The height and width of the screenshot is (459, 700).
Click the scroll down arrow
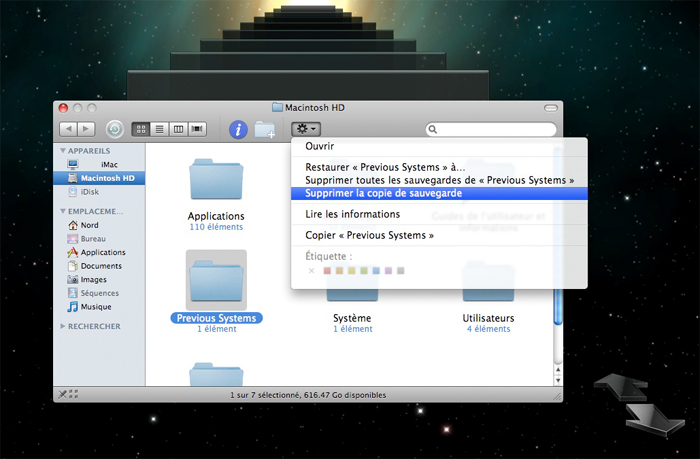pos(558,380)
